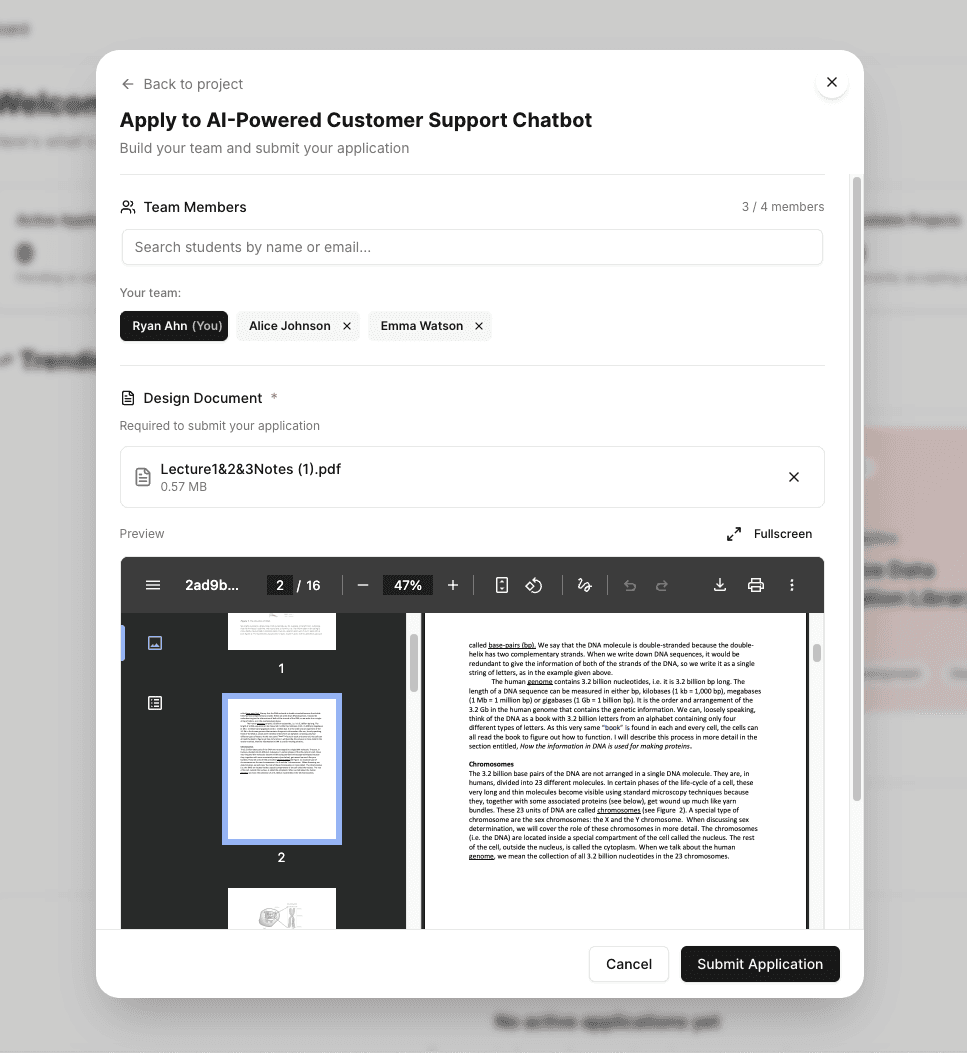Screen dimensions: 967x1053
Task: Click the PDF file icon beside filename
Action: coord(143,477)
